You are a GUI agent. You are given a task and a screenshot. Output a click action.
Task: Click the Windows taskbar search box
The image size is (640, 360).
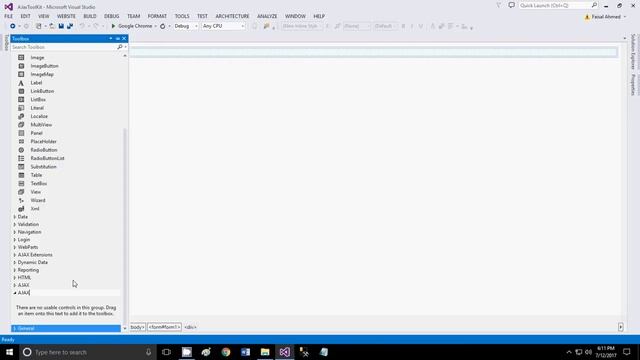click(88, 352)
